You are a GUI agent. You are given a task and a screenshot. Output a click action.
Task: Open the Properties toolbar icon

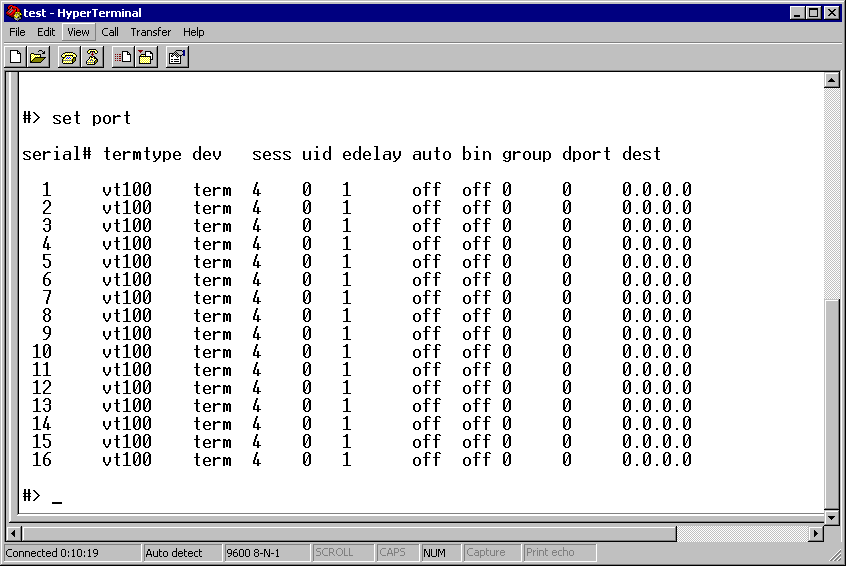tap(177, 57)
